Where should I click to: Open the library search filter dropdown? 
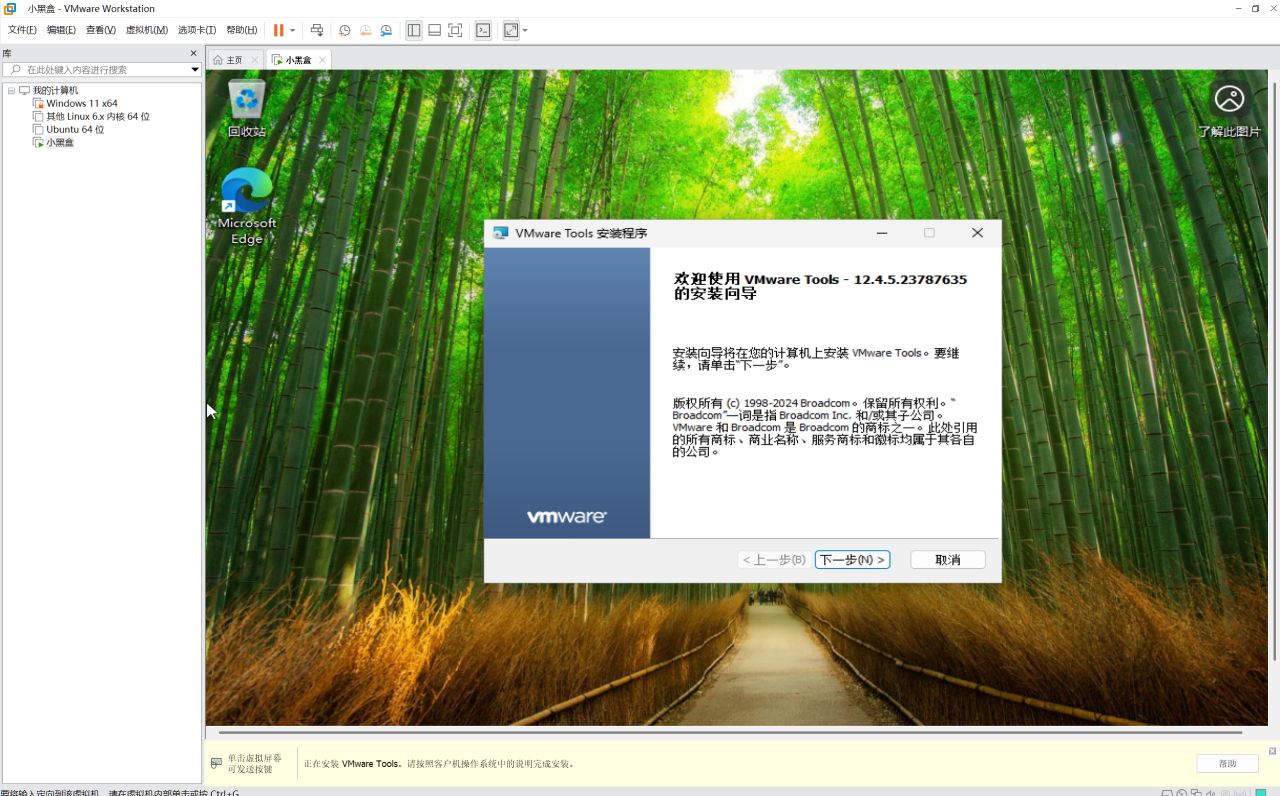click(x=195, y=70)
